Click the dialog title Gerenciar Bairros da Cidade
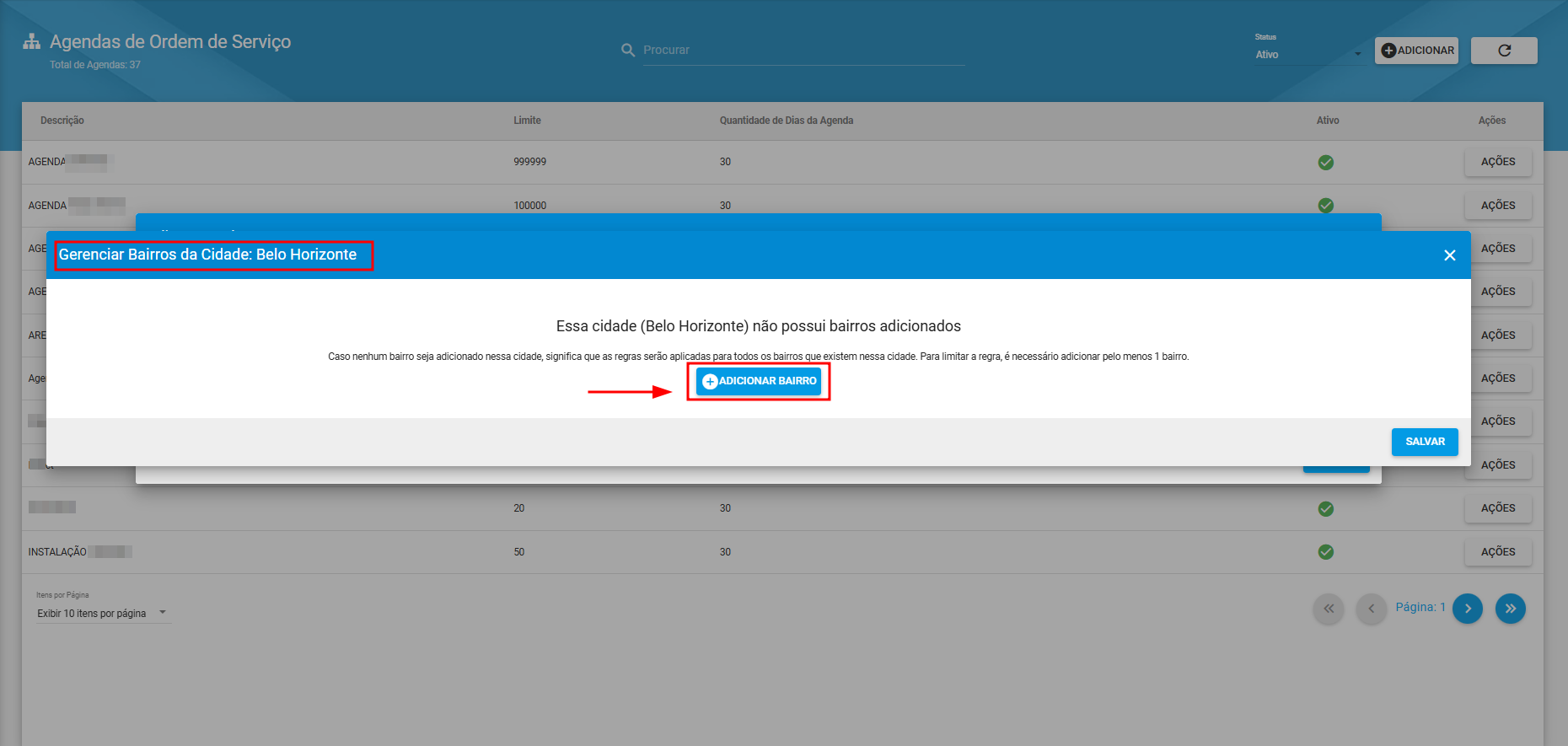The image size is (1568, 746). coord(207,255)
